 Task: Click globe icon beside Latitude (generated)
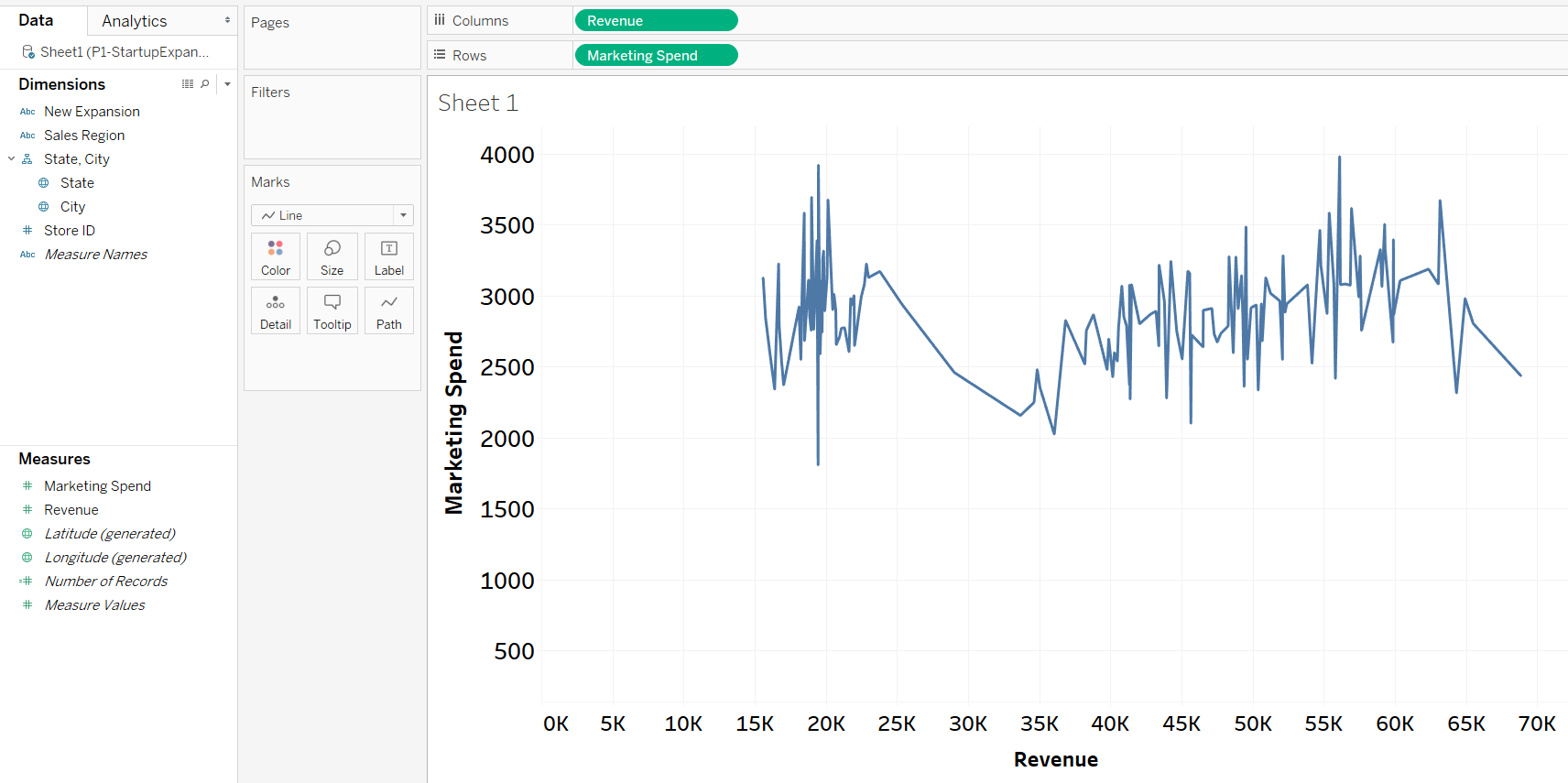pos(27,534)
